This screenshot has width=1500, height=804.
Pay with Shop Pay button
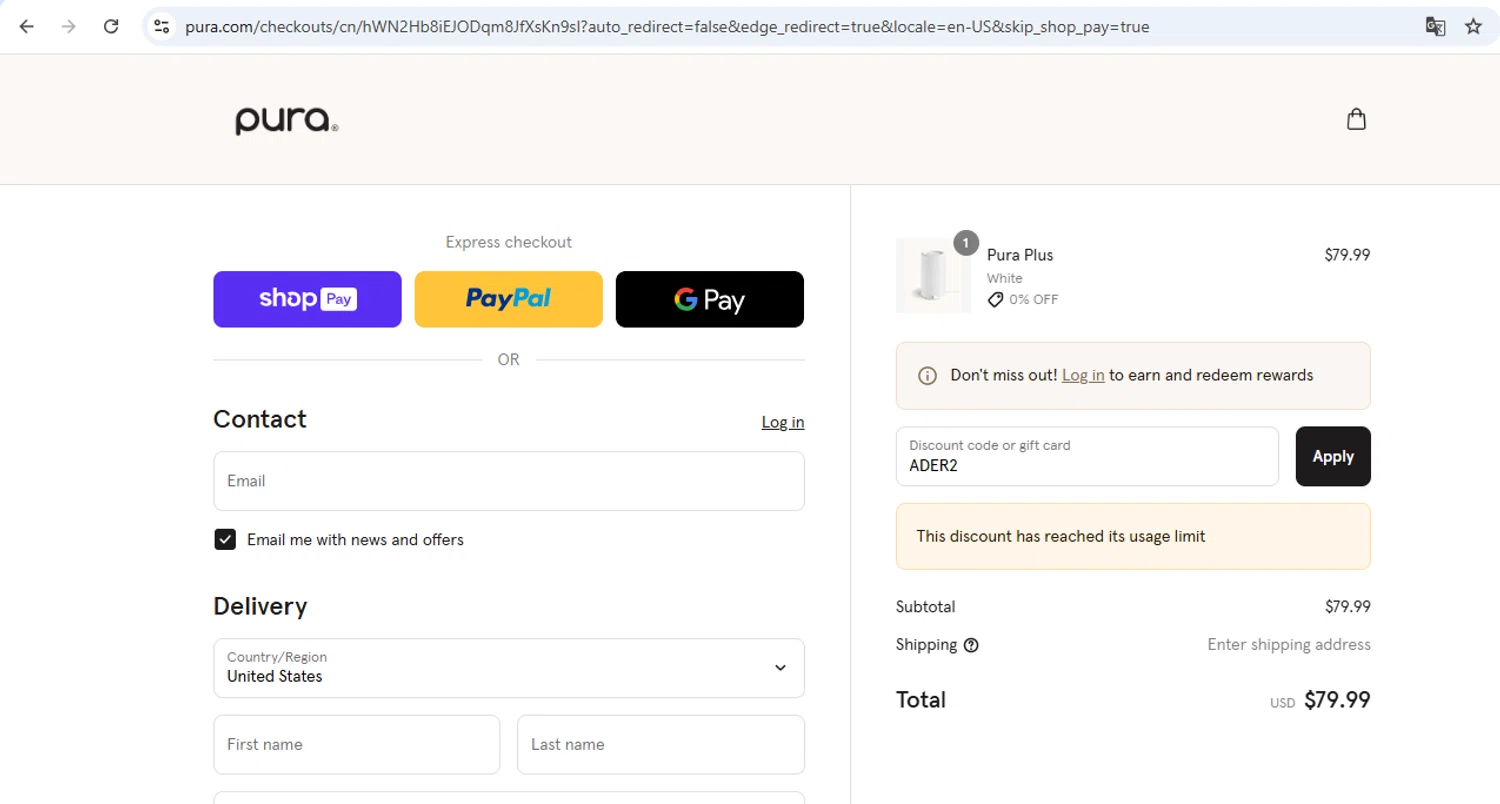click(x=307, y=299)
